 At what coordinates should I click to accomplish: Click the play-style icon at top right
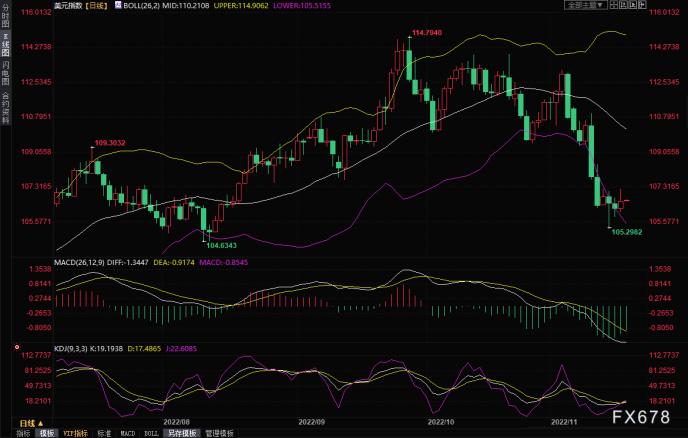[x=633, y=5]
